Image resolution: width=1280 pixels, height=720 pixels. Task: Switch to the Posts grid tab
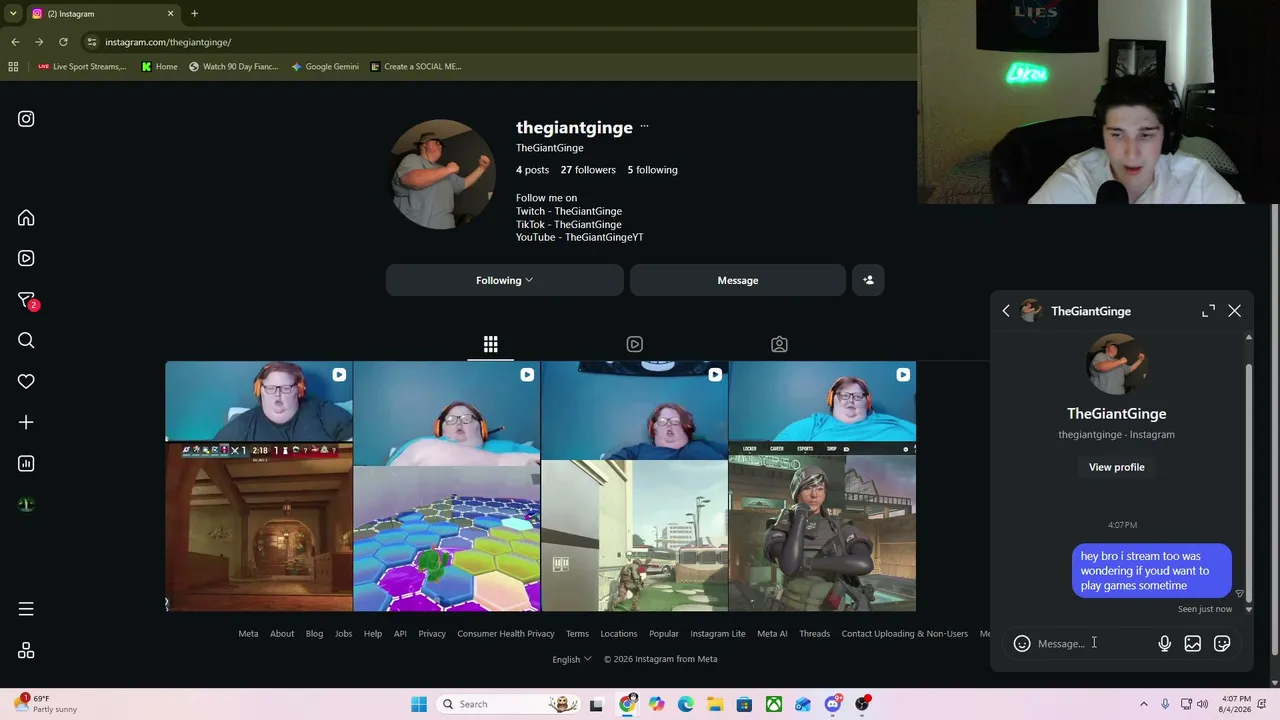(x=490, y=344)
